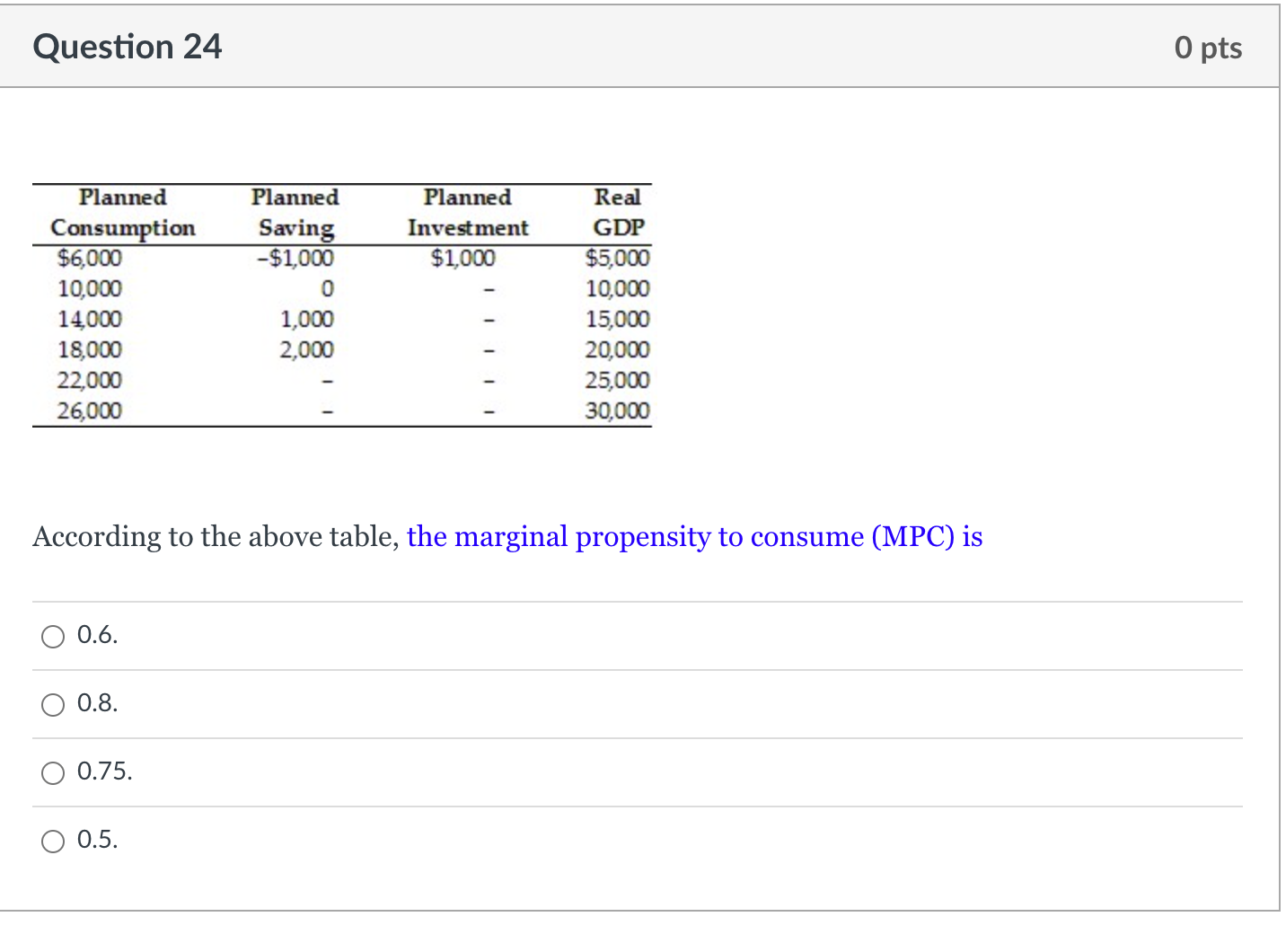1286x952 pixels.
Task: Click the answer label reading 0.75
Action: click(x=104, y=772)
